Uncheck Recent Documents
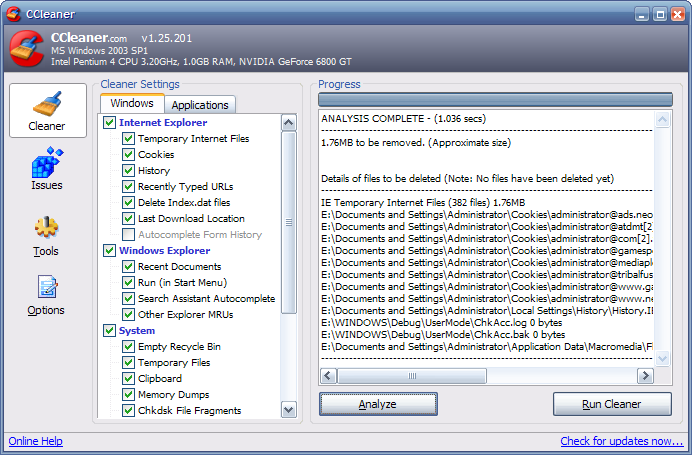The image size is (692, 455). (x=128, y=266)
